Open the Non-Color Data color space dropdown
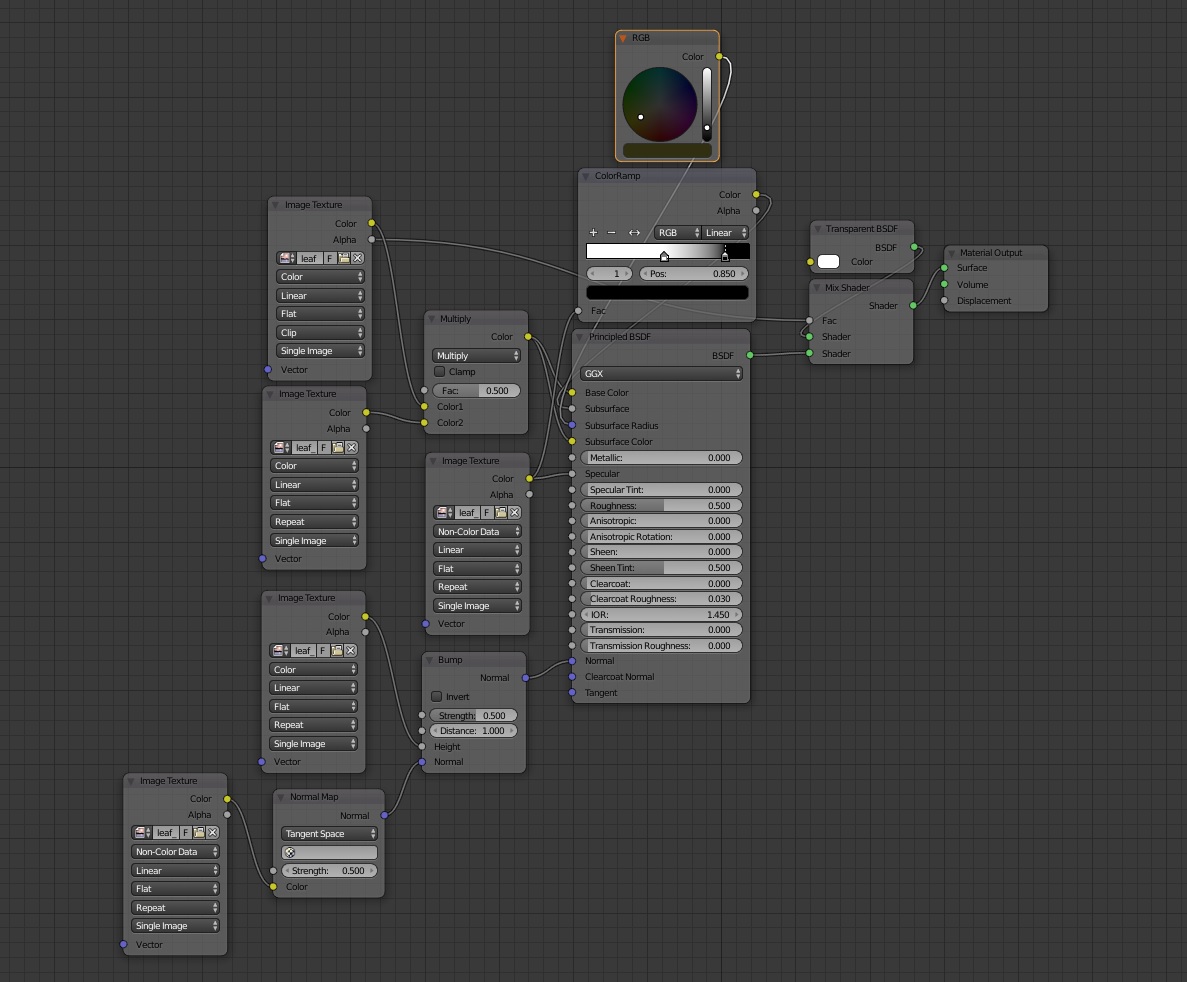This screenshot has width=1187, height=982. click(x=476, y=531)
